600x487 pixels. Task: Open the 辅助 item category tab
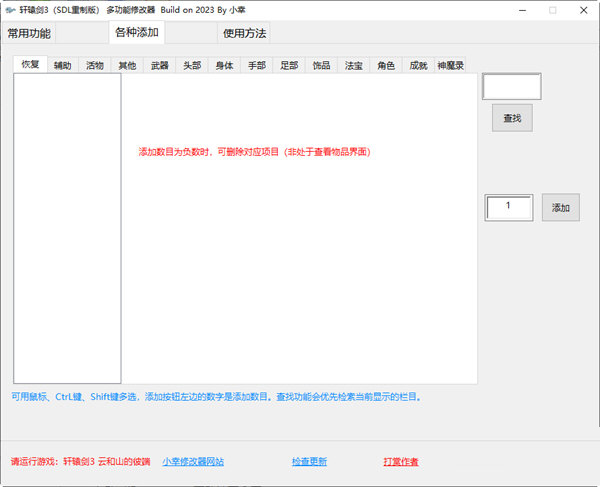[x=63, y=65]
